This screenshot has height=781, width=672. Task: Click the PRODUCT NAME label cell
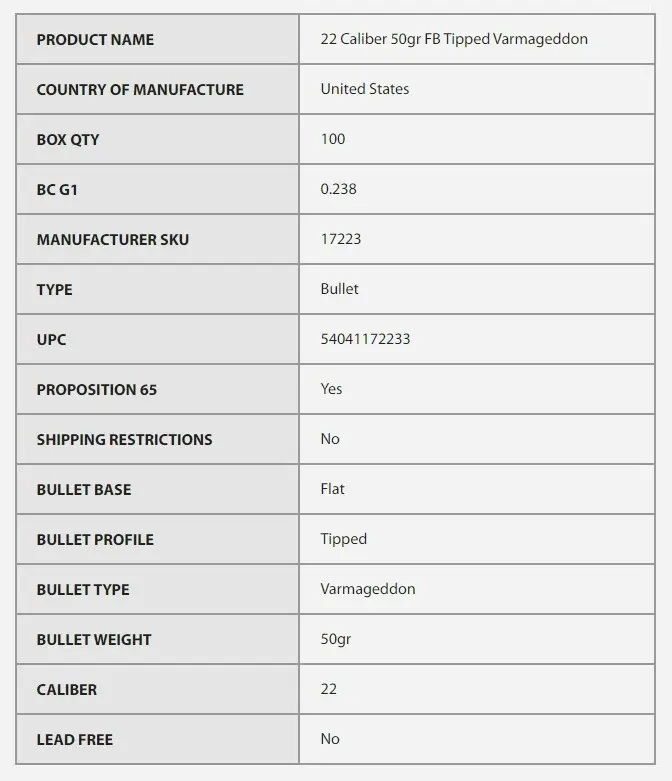[95, 40]
